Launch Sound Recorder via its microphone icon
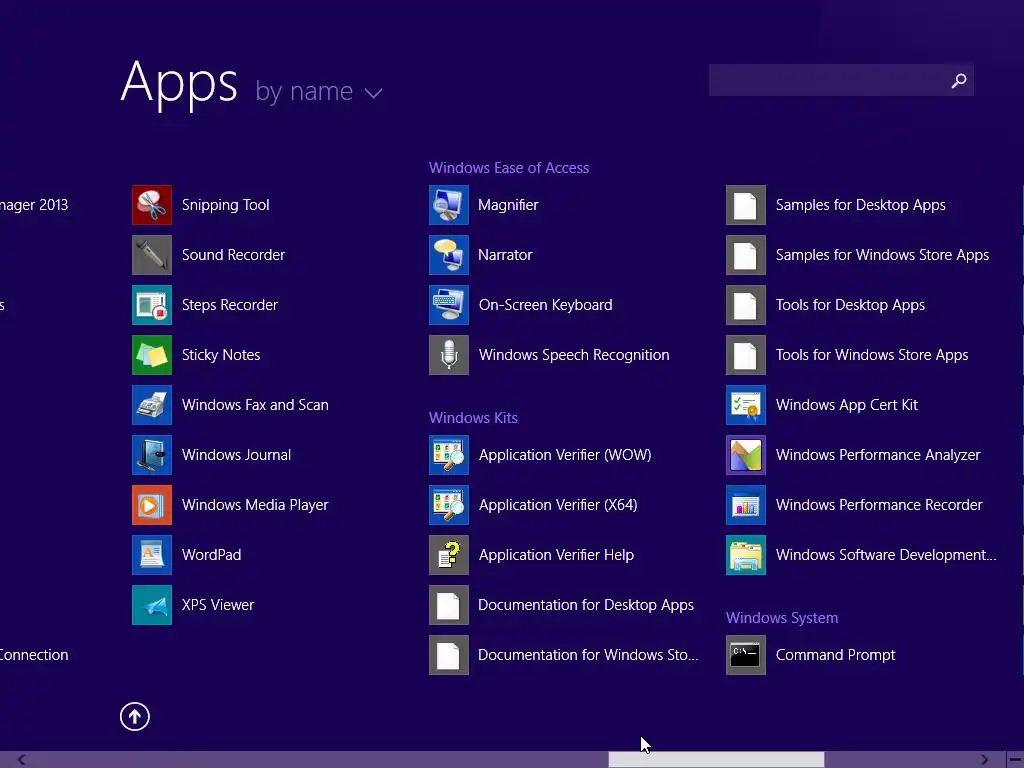The width and height of the screenshot is (1024, 768). pos(152,255)
